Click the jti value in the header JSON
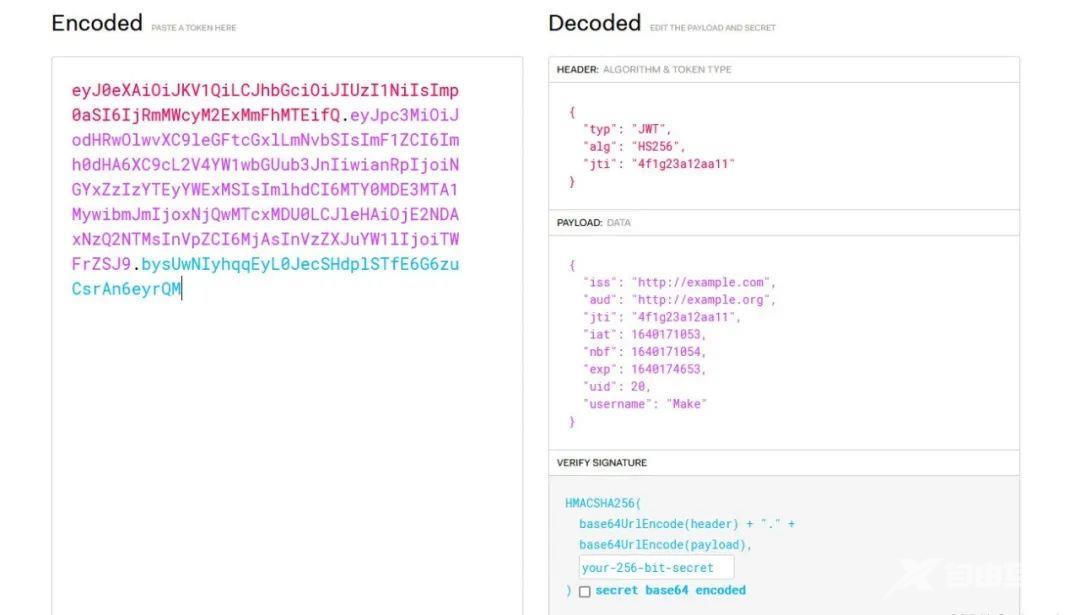This screenshot has width=1080, height=615. (x=683, y=164)
